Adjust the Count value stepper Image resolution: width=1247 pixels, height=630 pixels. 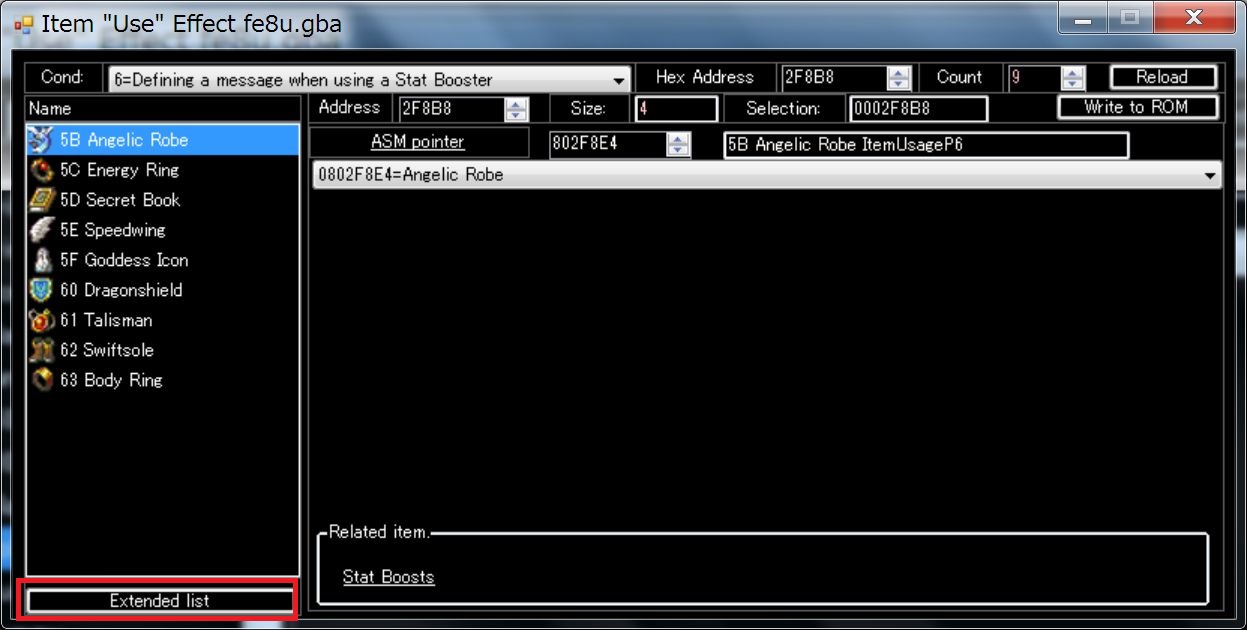1073,78
